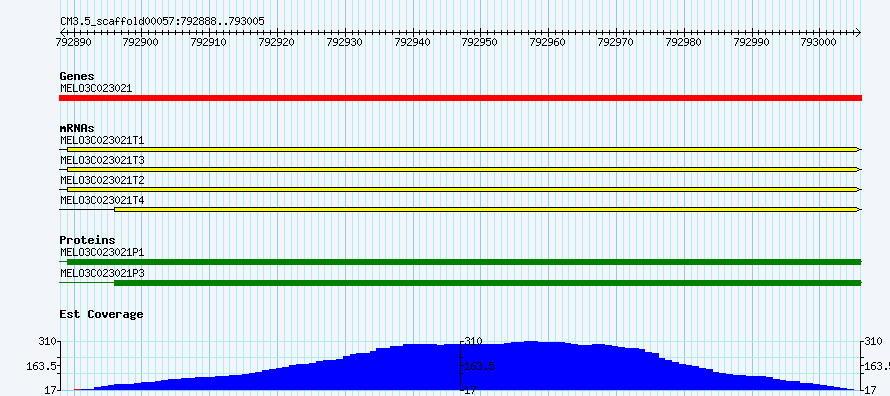The width and height of the screenshot is (890, 396).
Task: Click the MELO3C023021P3 text label
Action: coord(102,273)
